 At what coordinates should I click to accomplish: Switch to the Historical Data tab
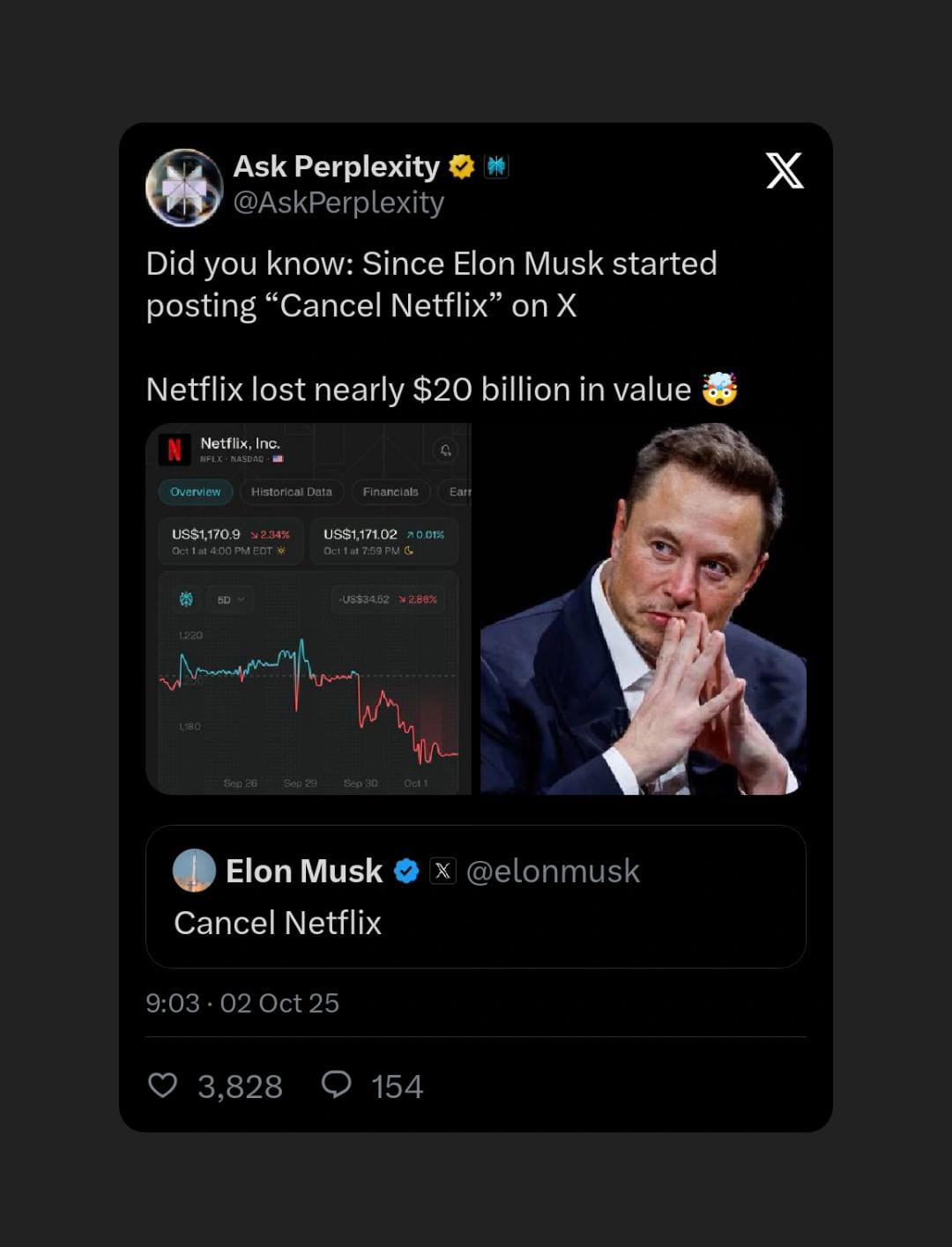(x=291, y=492)
